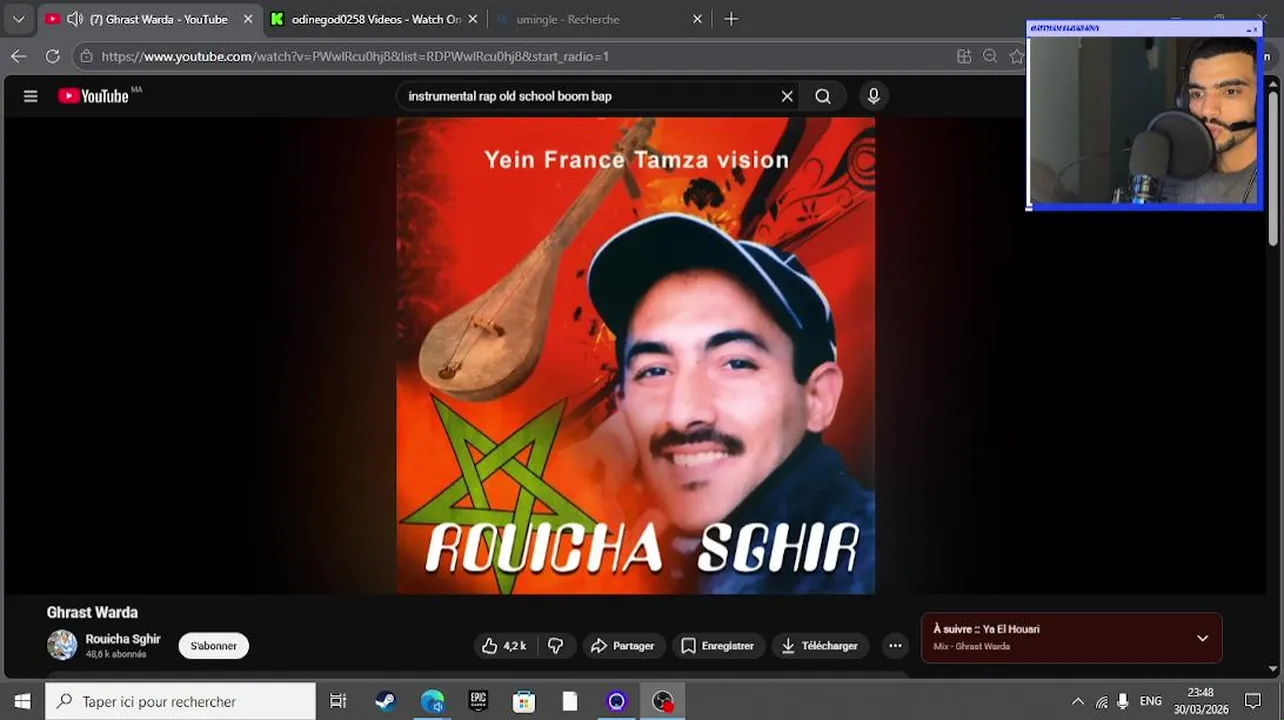Run the YouTube search with magnifier button
The image size is (1284, 720).
pyautogui.click(x=823, y=96)
